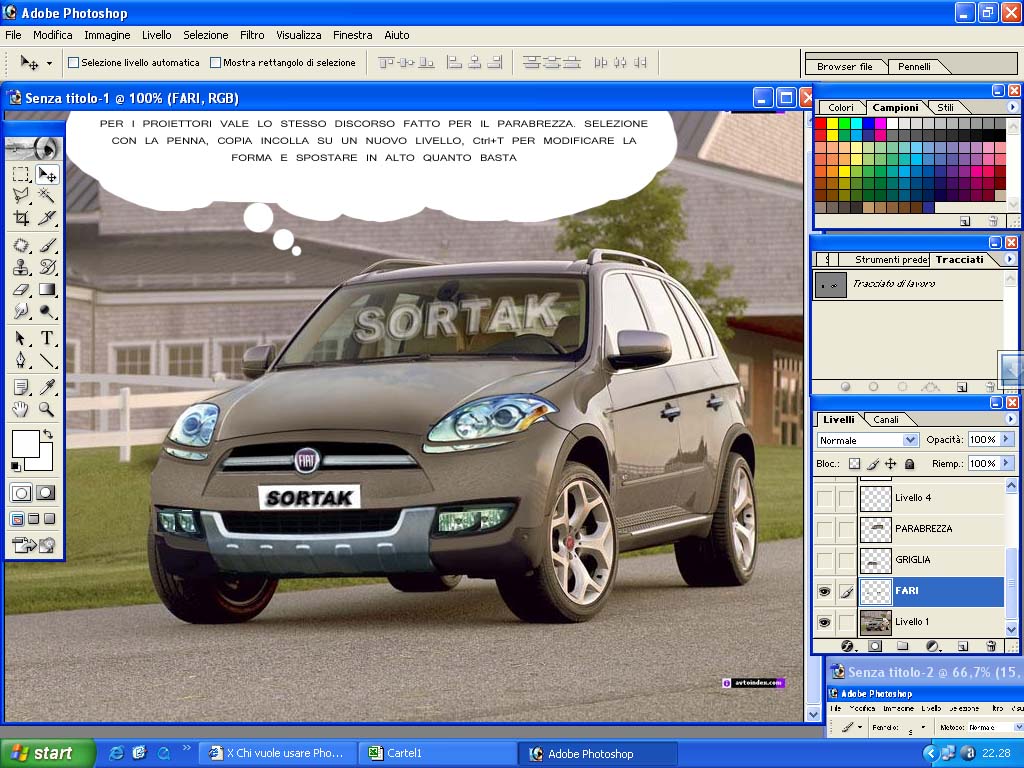Pick the Magic Wand tool
The width and height of the screenshot is (1024, 768).
pyautogui.click(x=47, y=195)
